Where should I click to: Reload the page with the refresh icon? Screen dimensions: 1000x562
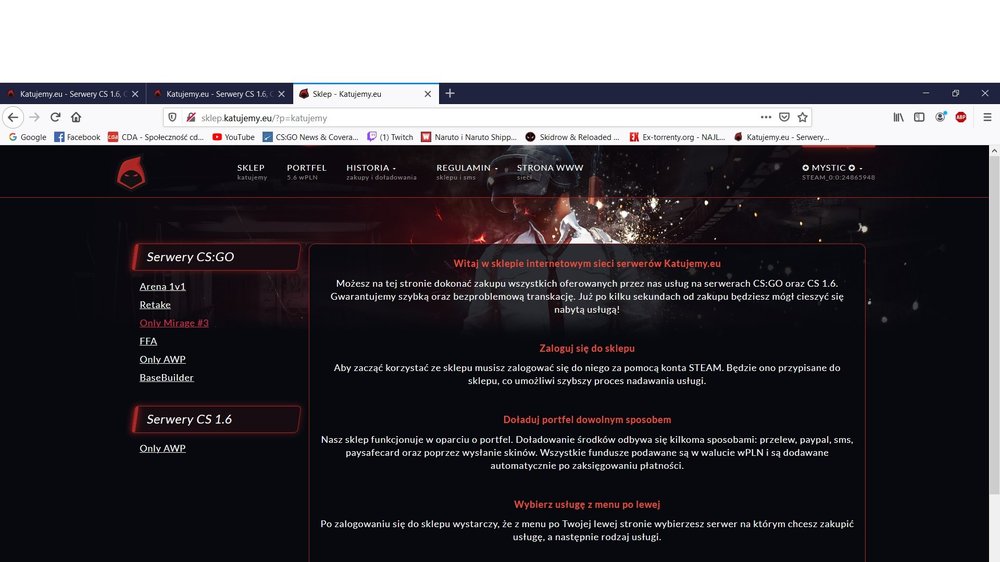pyautogui.click(x=55, y=117)
